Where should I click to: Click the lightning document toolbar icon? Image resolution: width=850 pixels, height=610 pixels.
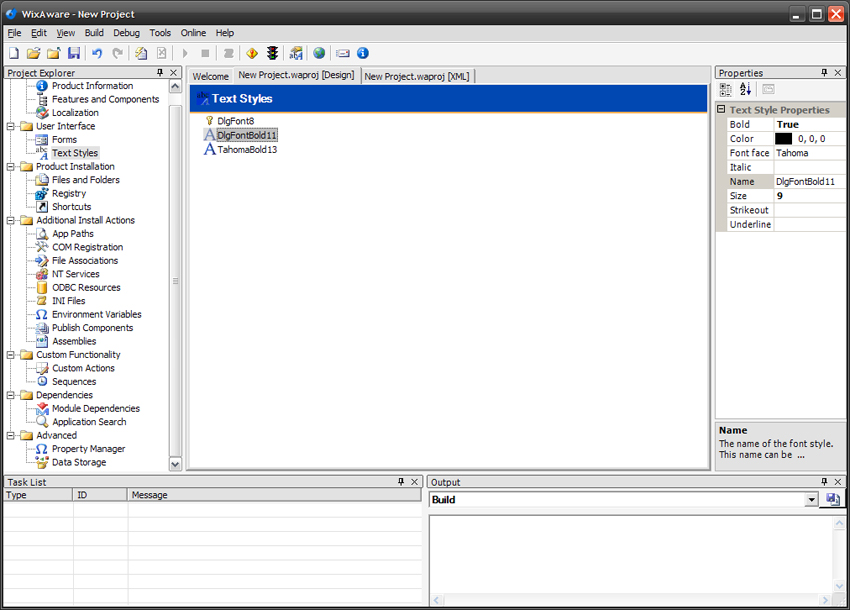[141, 53]
